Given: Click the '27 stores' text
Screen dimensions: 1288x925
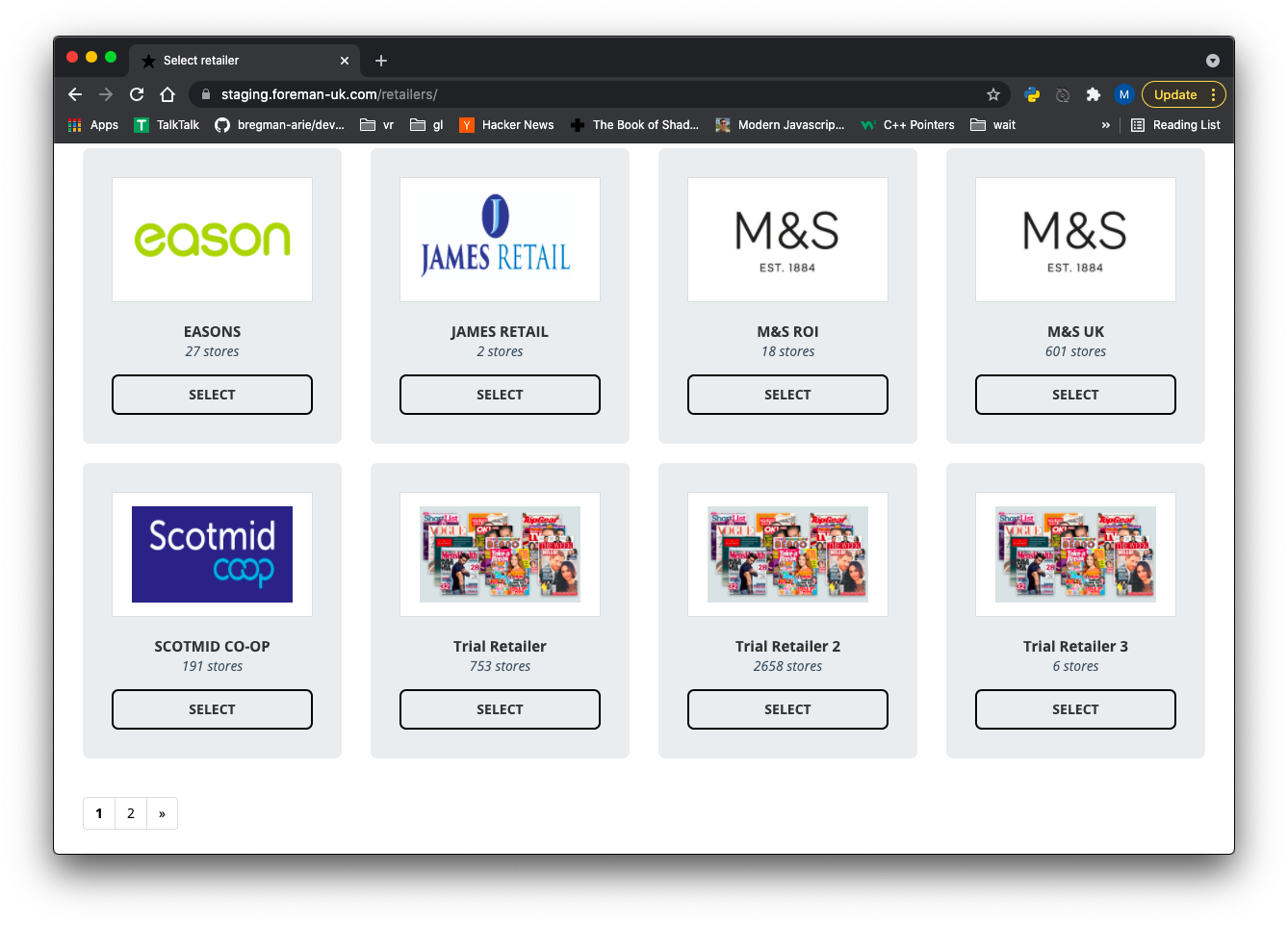Looking at the screenshot, I should pos(212,351).
